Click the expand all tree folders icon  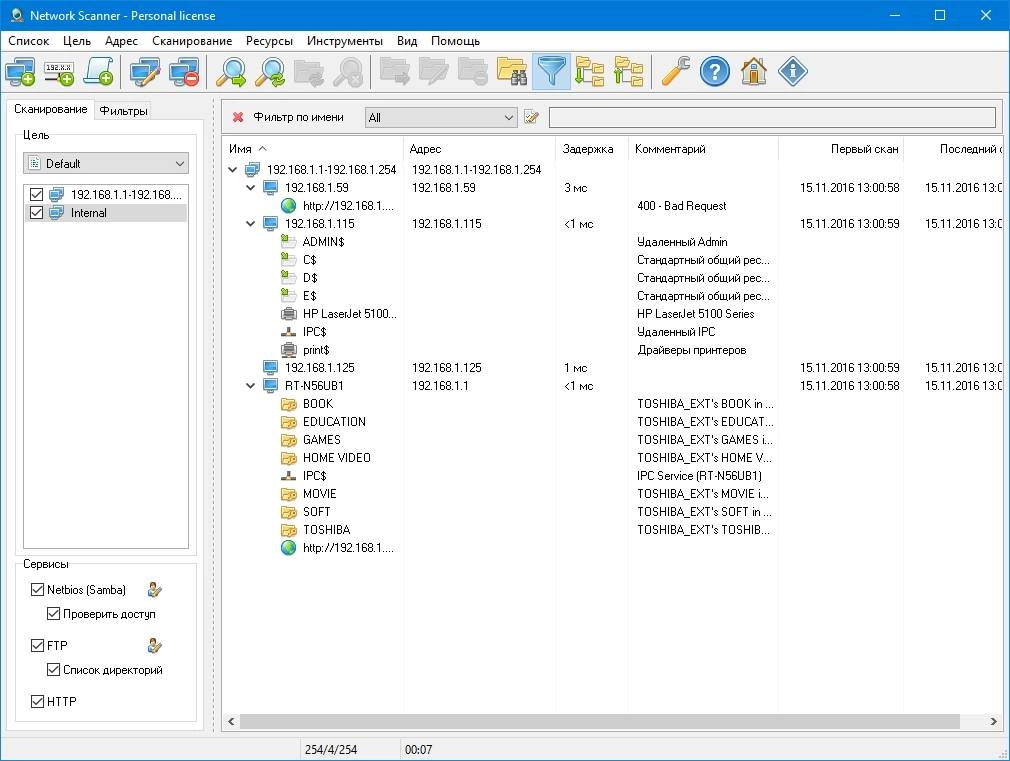pos(589,72)
